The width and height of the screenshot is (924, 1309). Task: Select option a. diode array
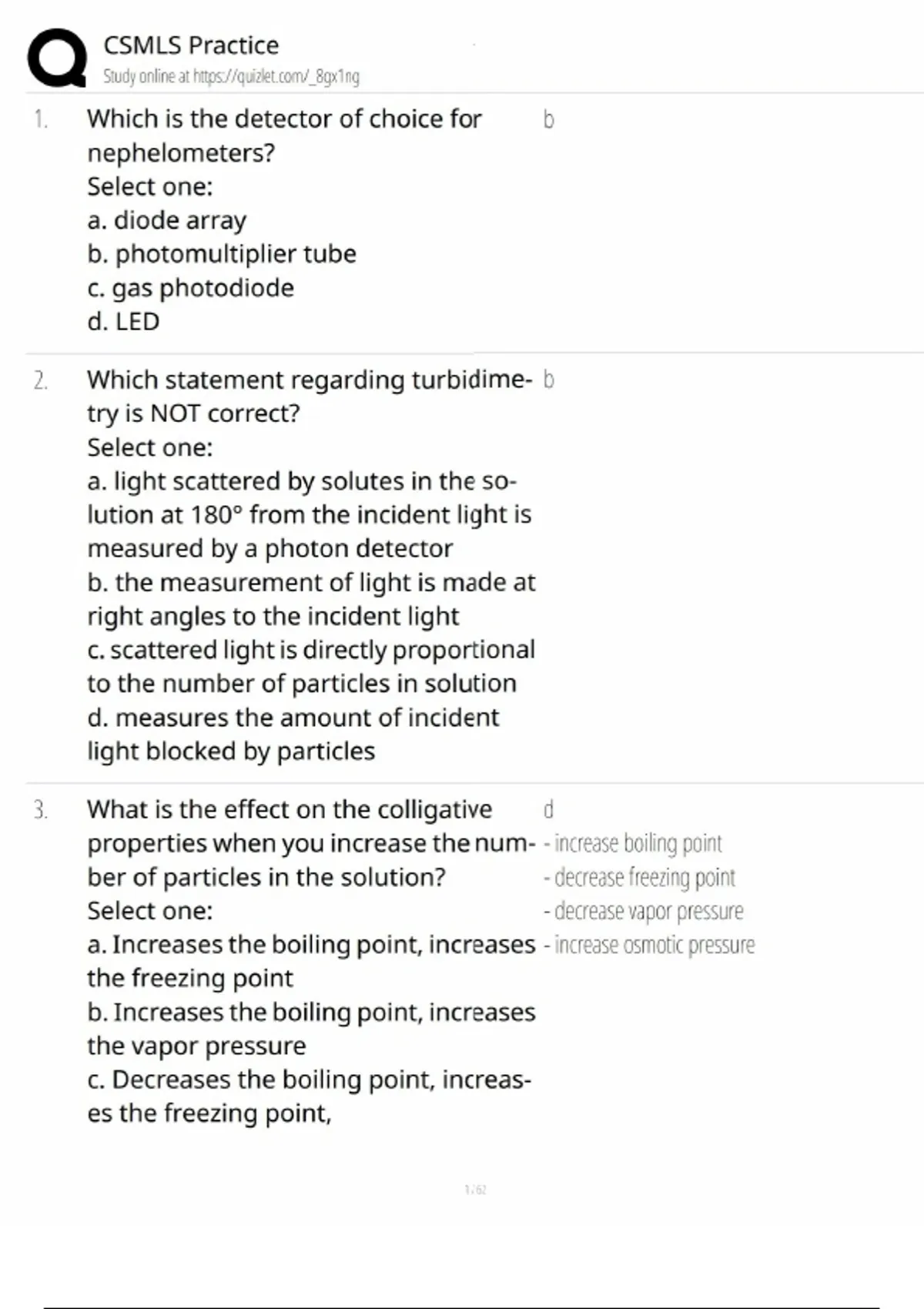coord(166,220)
